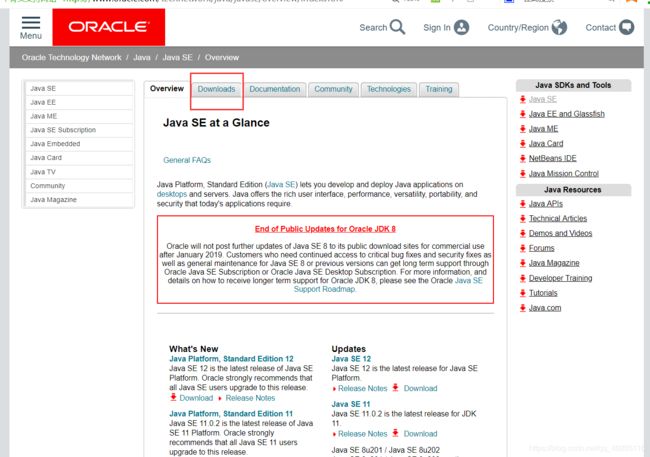Open Release Notes in Java SE 12 Updates
The height and width of the screenshot is (457, 650).
point(363,389)
